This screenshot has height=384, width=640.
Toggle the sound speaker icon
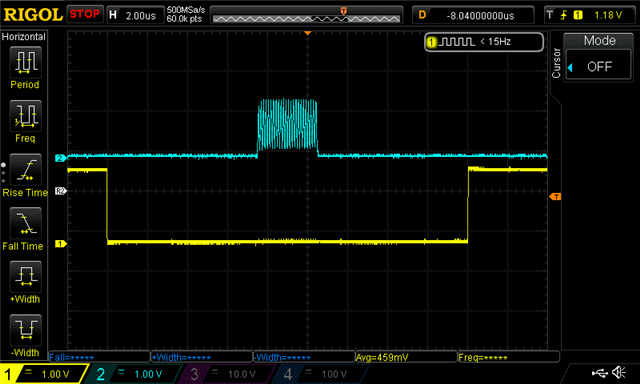(619, 372)
